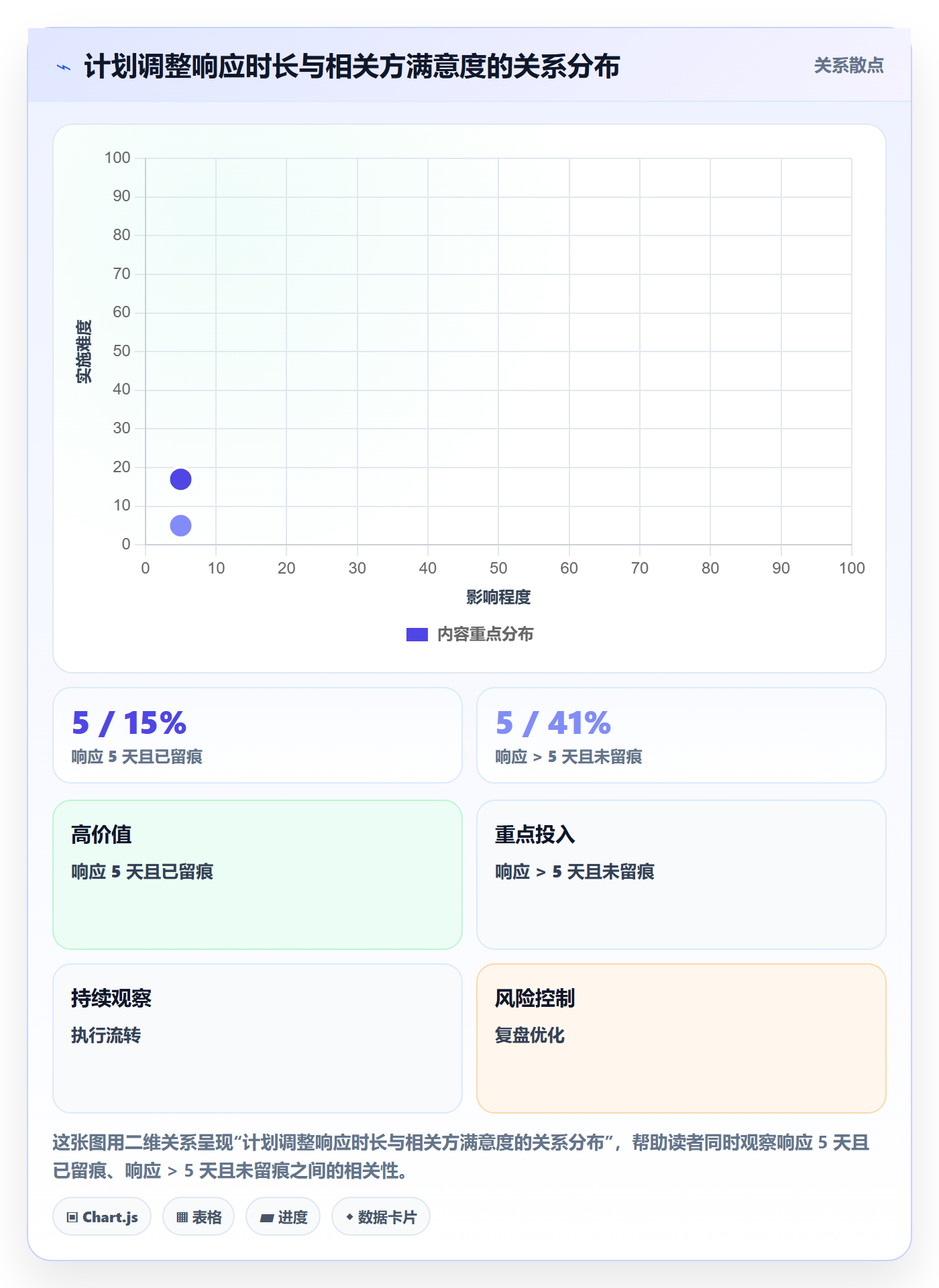Toggle the 内容重点分布 legend swatch
This screenshot has height=1288, width=939.
[417, 635]
